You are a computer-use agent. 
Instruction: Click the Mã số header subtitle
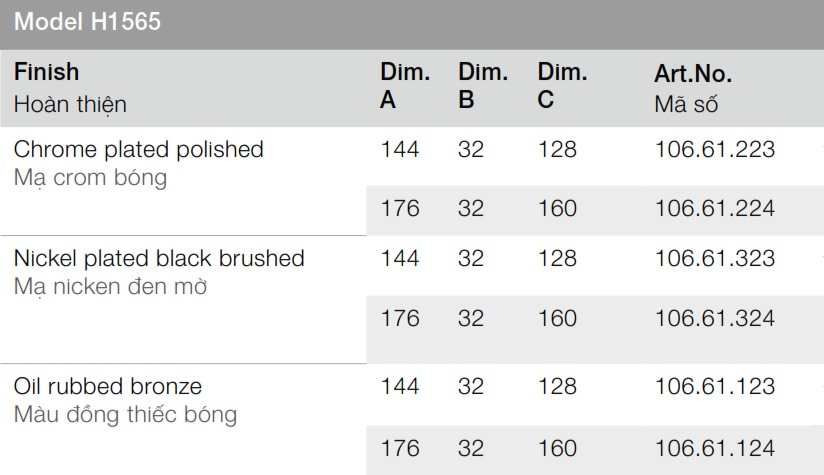[686, 104]
